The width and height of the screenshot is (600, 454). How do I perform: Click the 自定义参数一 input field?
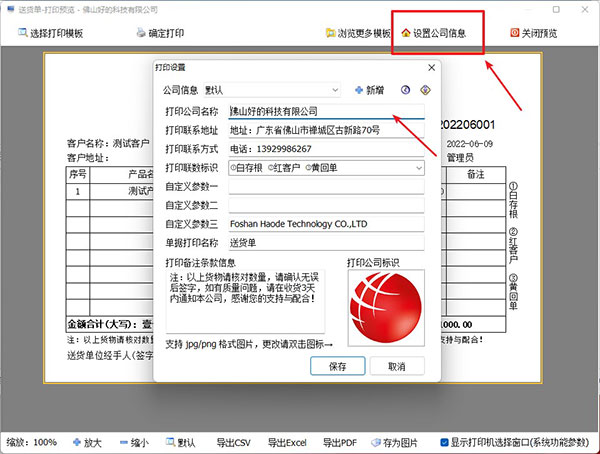325,186
